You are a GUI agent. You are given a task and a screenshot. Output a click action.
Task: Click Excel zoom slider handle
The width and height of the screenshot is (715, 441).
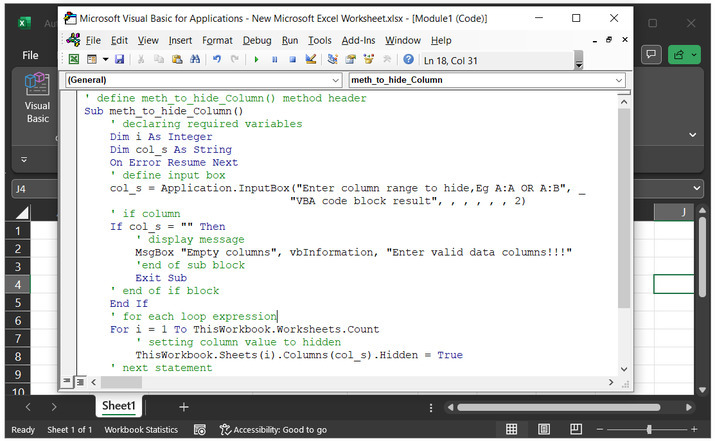click(x=648, y=429)
